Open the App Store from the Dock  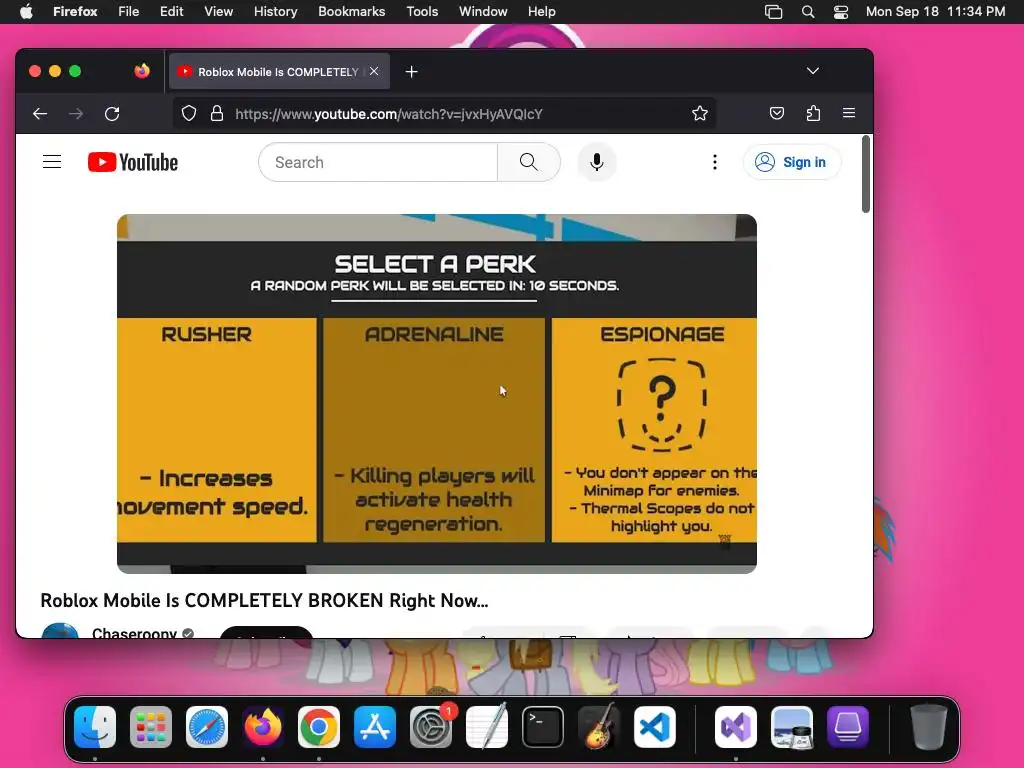point(375,727)
